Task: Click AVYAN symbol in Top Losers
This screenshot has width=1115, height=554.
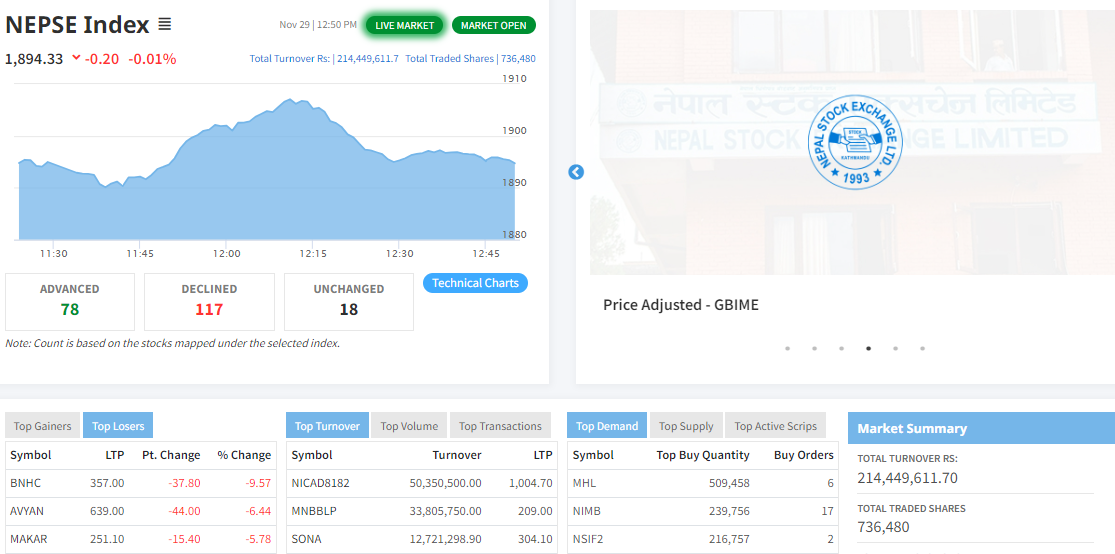Action: [x=27, y=511]
